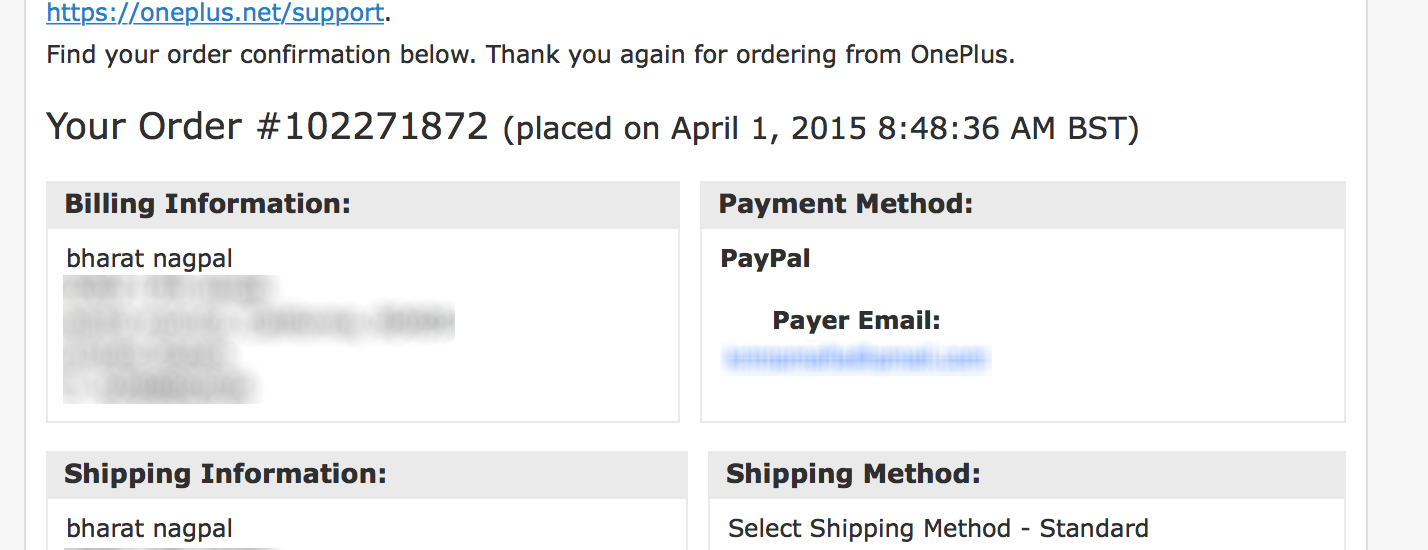Click the PayPal payment text
The image size is (1428, 550).
[x=765, y=259]
